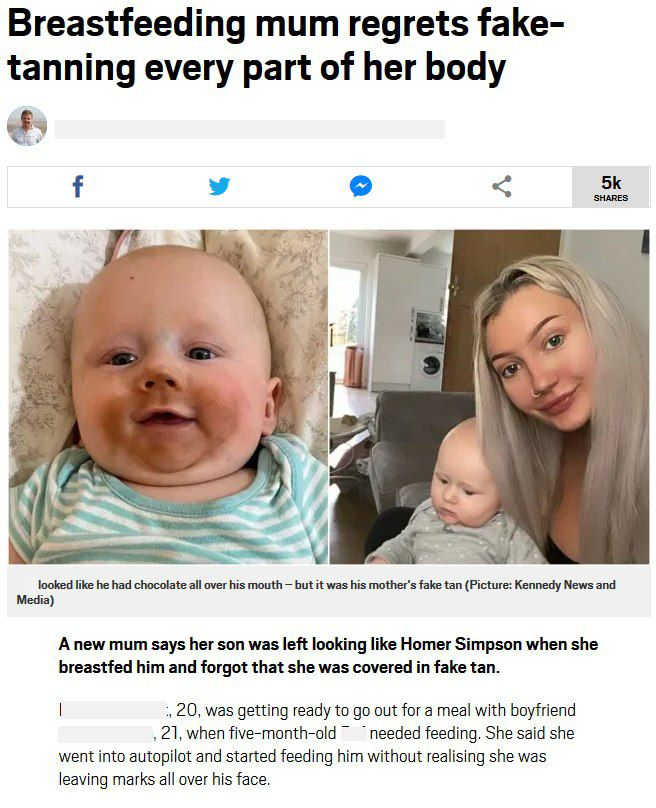Click the redacted author byline bar
This screenshot has height=808, width=656.
(x=250, y=129)
